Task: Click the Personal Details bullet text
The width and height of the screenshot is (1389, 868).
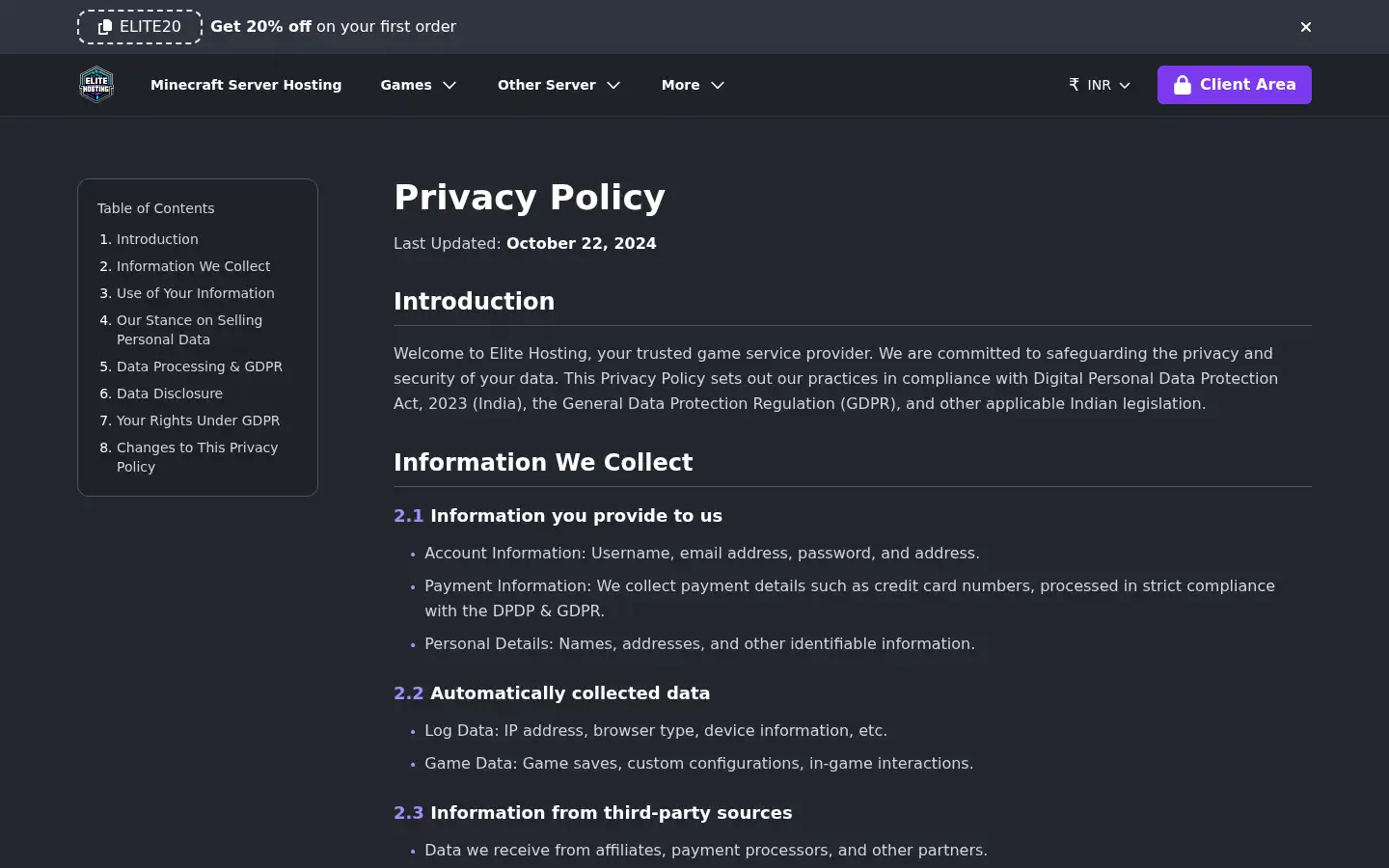Action: 699,644
